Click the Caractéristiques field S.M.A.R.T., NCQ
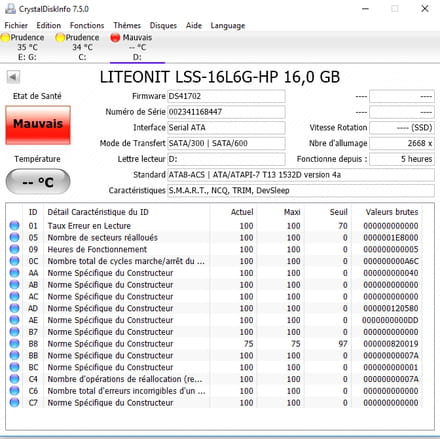The width and height of the screenshot is (440, 439). click(x=301, y=190)
